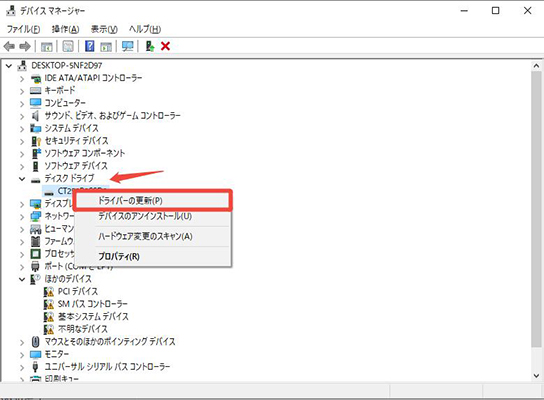Click the PCI デバイス warning icon

click(x=49, y=291)
